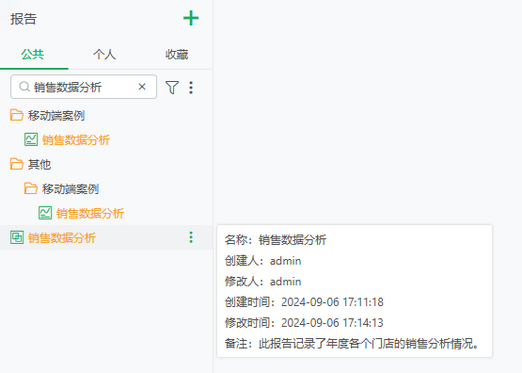Click the 备注 description line in tooltip
This screenshot has height=373, width=522.
pyautogui.click(x=352, y=343)
